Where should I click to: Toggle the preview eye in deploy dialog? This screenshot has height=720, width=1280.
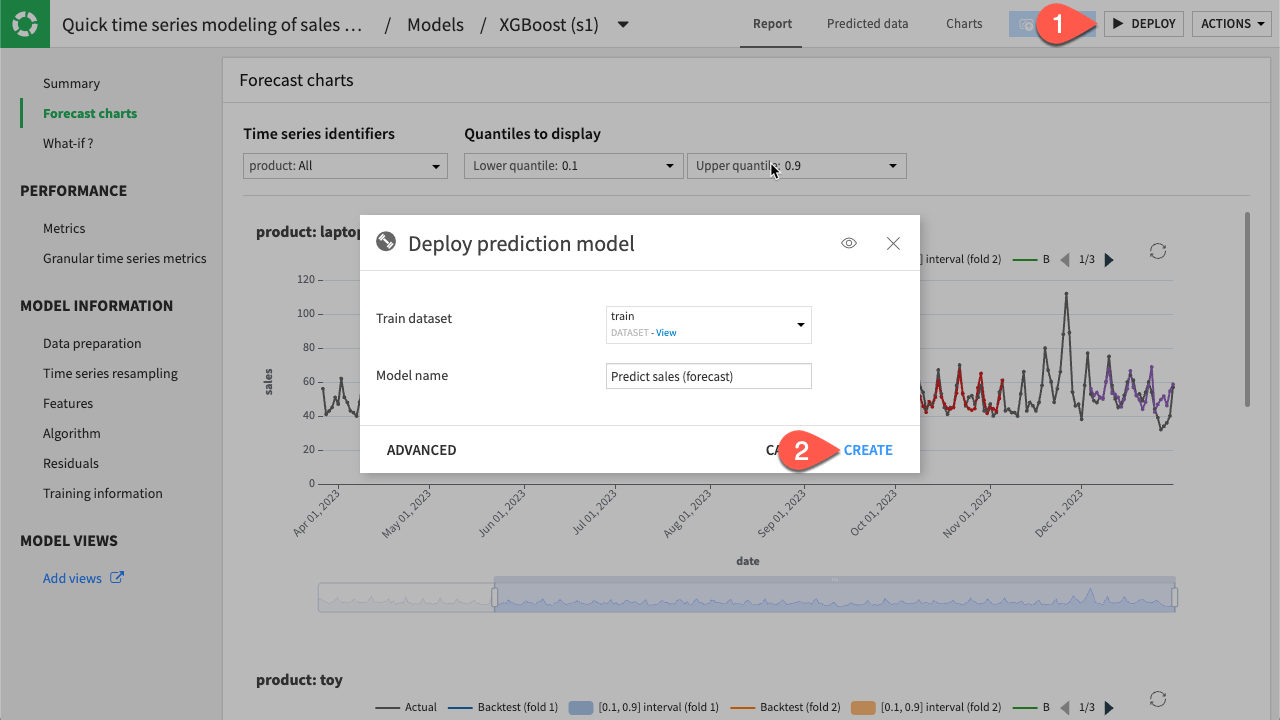pyautogui.click(x=849, y=243)
